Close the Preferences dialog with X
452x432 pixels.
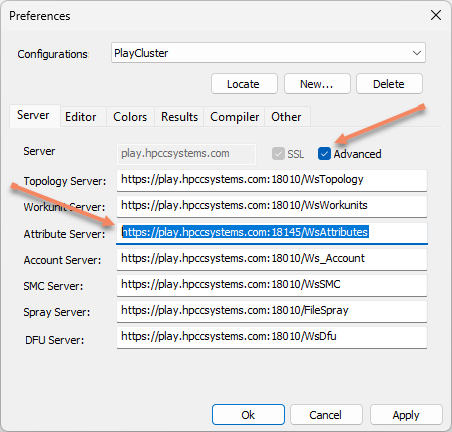point(436,15)
